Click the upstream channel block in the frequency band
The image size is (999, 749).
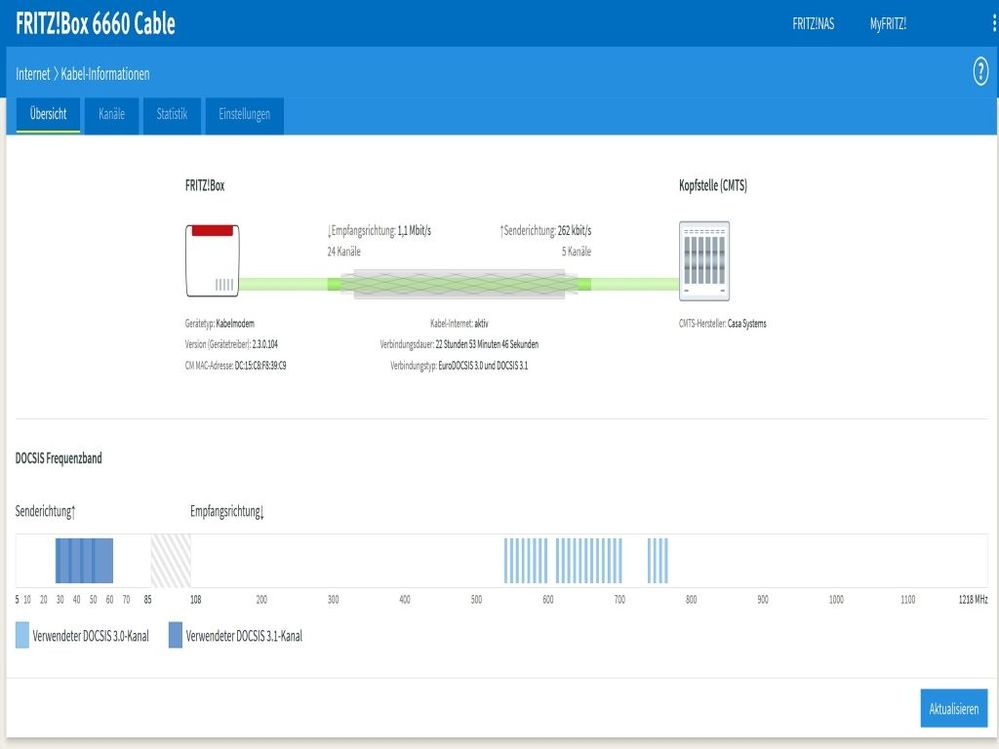coord(84,560)
